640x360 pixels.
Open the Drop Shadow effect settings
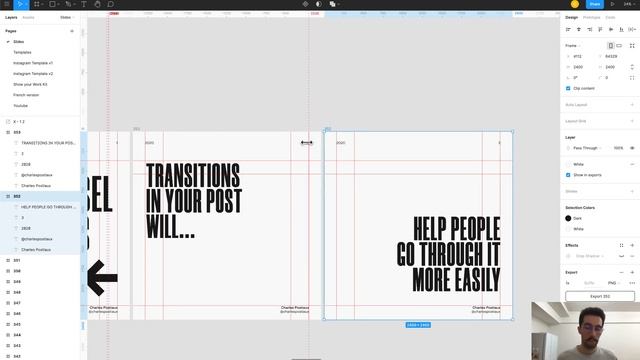(568, 256)
